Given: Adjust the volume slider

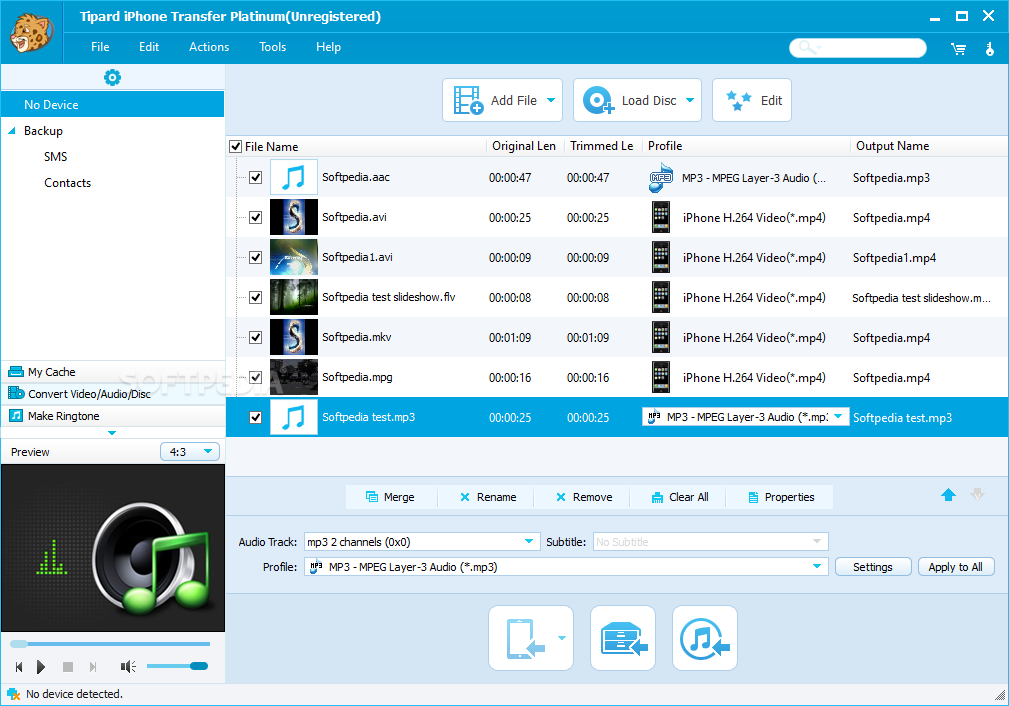Looking at the screenshot, I should [x=178, y=666].
